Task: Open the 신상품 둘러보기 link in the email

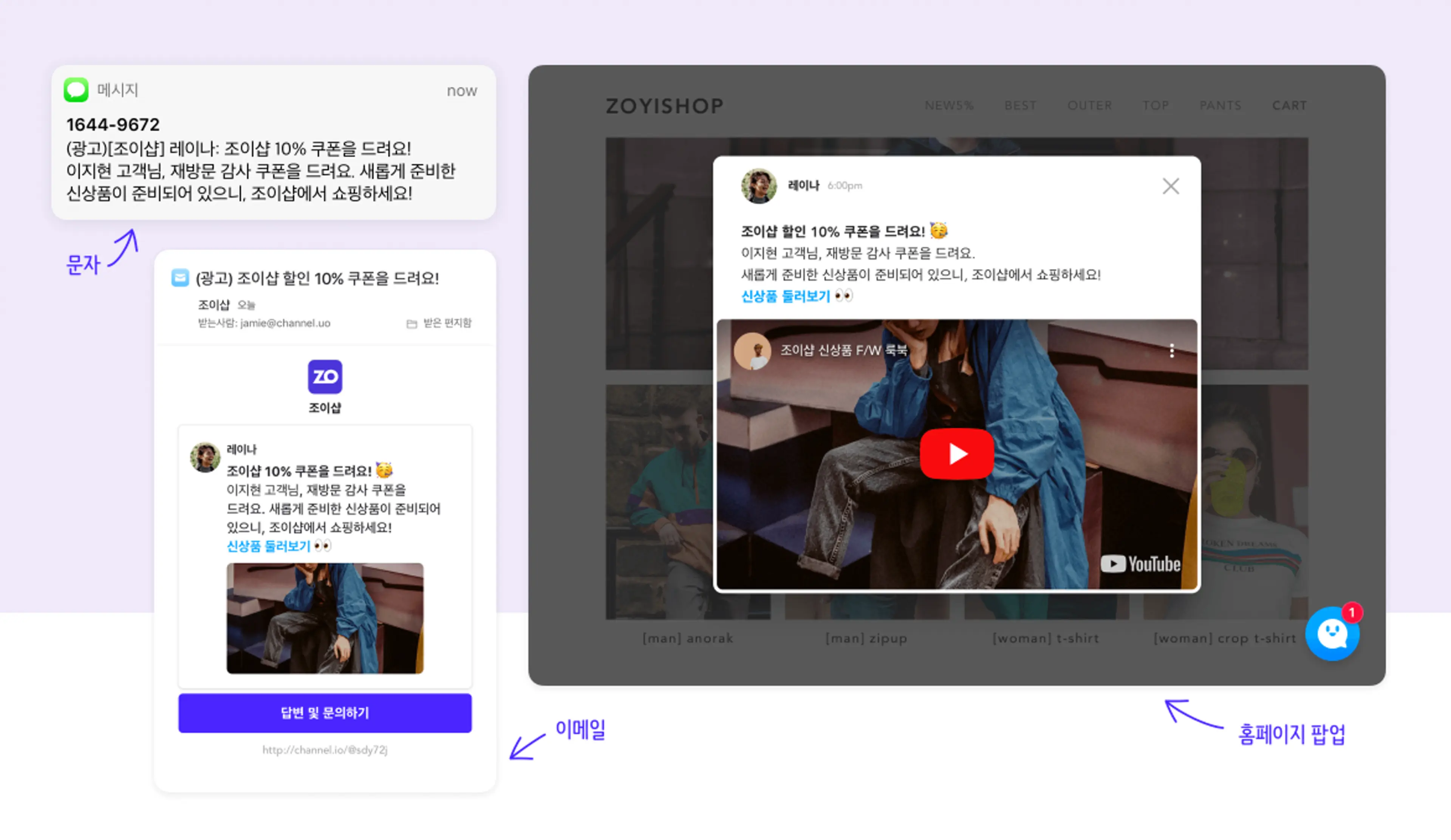Action: [x=268, y=546]
